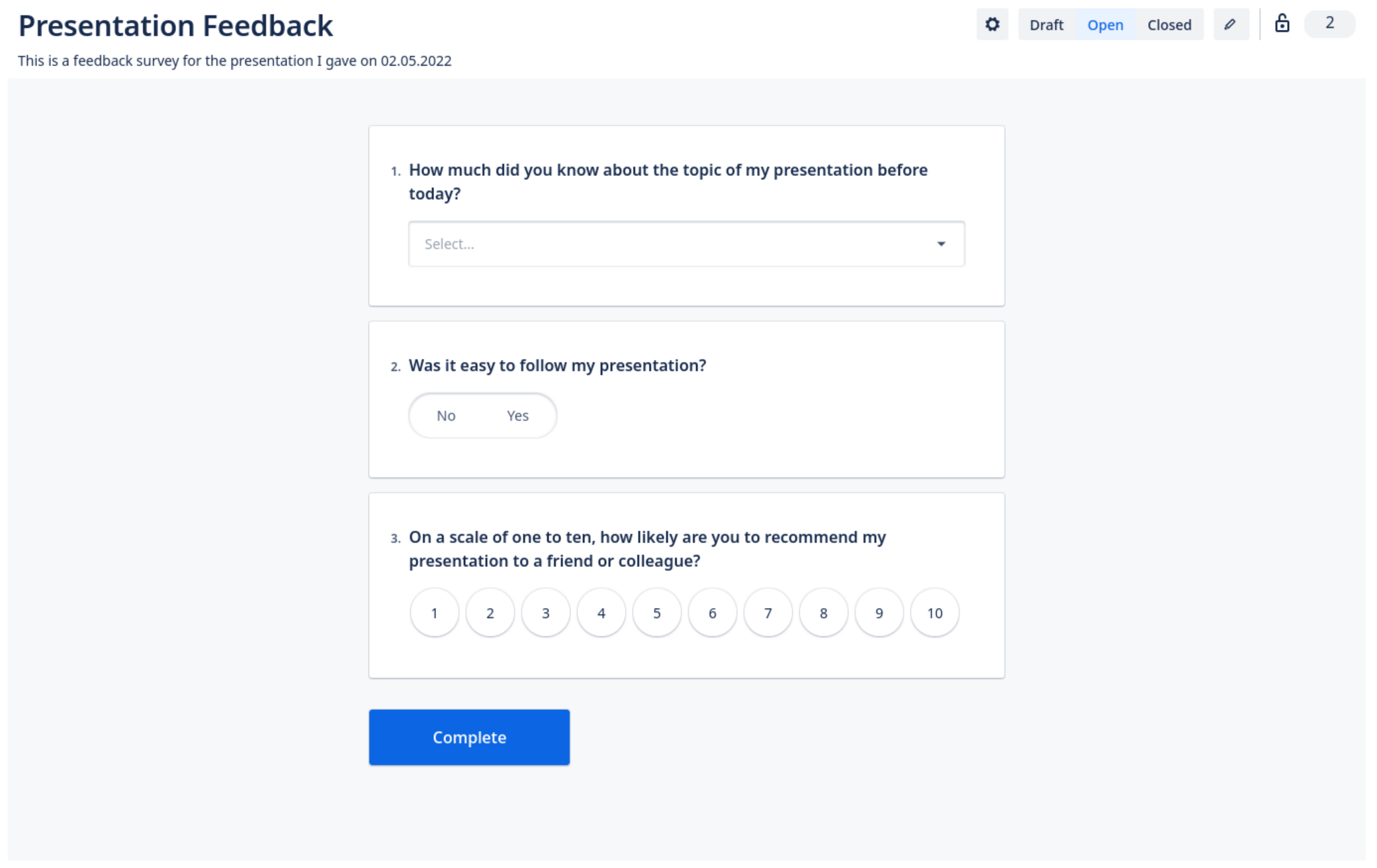Choose rating 3 for recommendation
This screenshot has height=868, width=1377.
pyautogui.click(x=545, y=613)
